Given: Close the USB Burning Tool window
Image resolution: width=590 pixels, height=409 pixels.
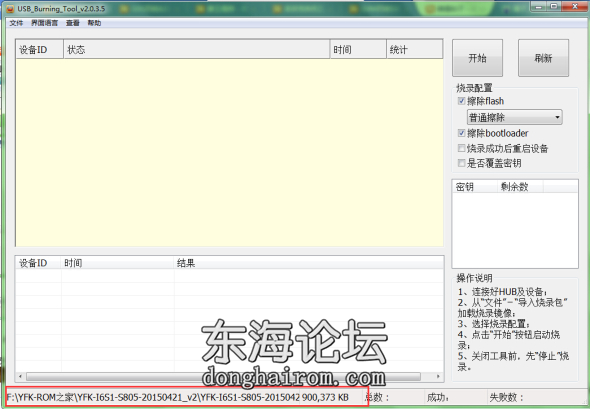Looking at the screenshot, I should (x=575, y=6).
